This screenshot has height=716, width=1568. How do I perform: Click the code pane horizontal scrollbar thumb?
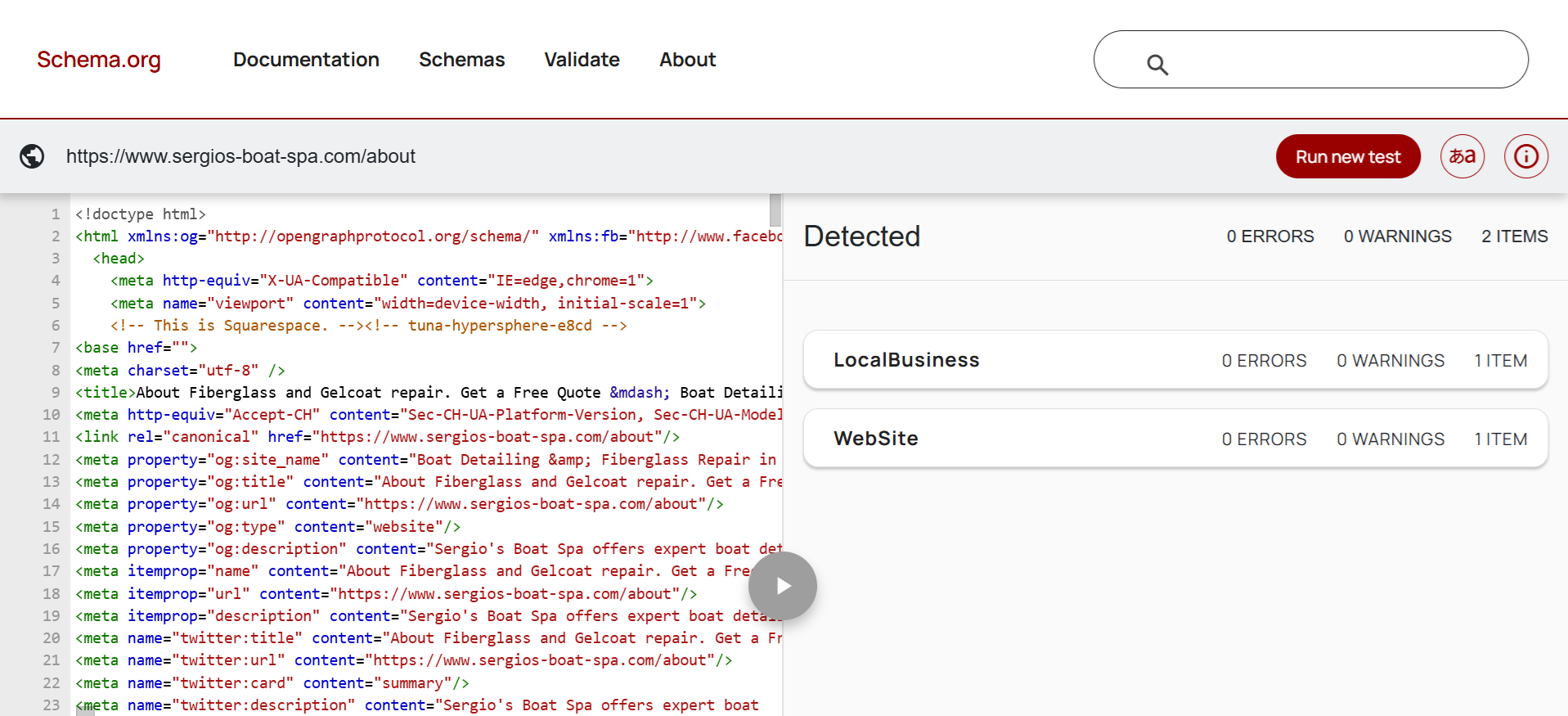pyautogui.click(x=85, y=711)
